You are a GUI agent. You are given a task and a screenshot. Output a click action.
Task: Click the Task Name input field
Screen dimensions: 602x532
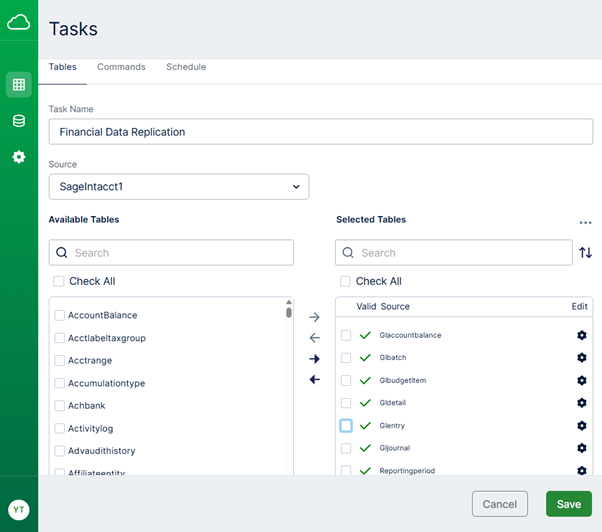(320, 132)
